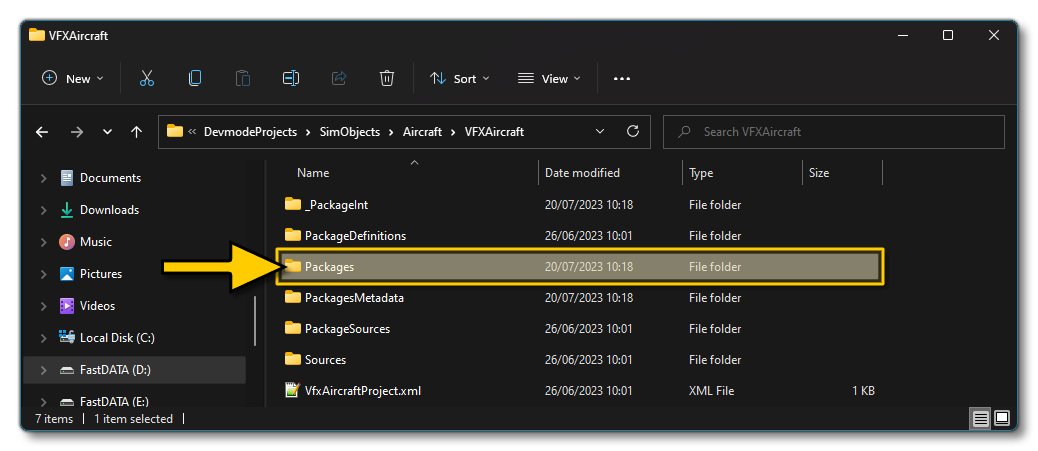Refresh the current folder view
The width and height of the screenshot is (1038, 451).
[632, 131]
